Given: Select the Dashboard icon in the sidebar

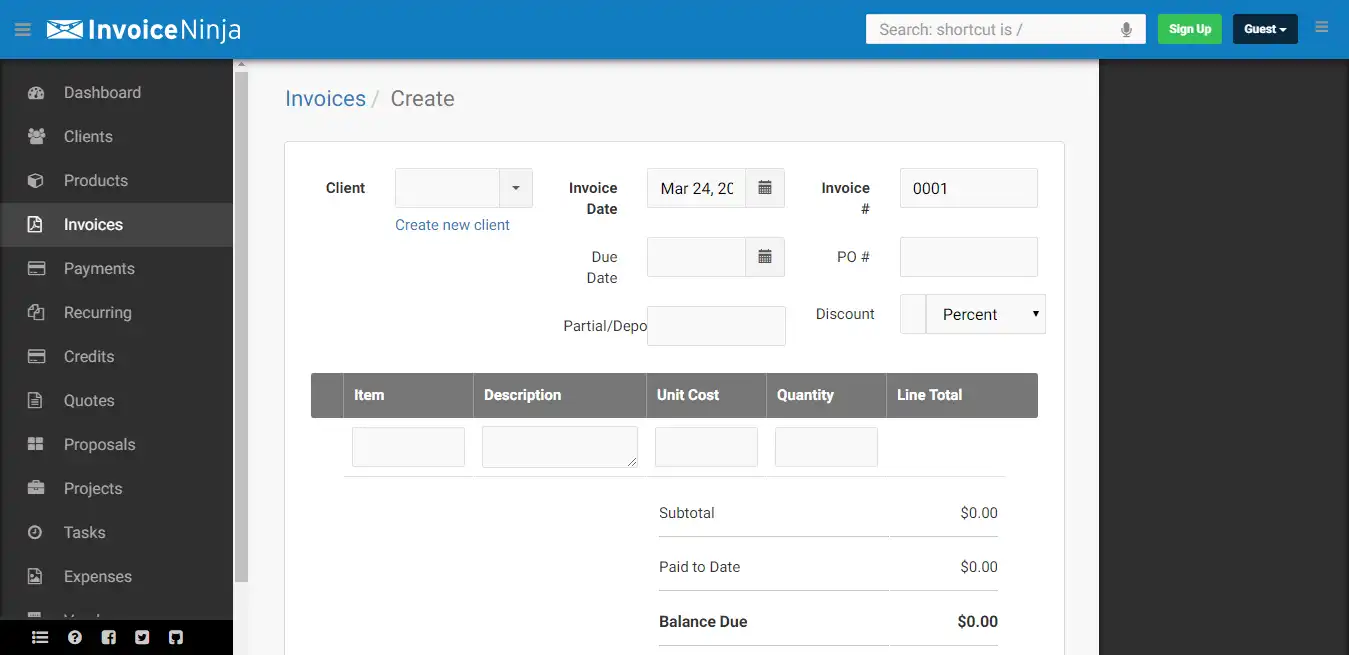Looking at the screenshot, I should [x=37, y=92].
